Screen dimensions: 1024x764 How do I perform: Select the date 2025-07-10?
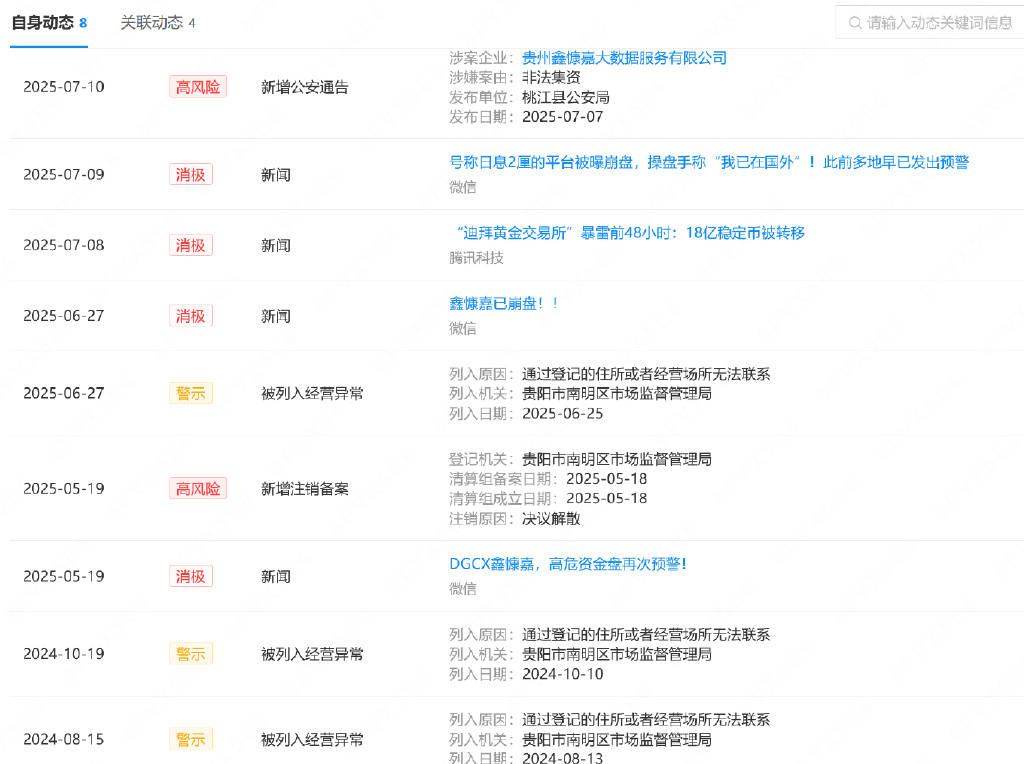tap(63, 87)
